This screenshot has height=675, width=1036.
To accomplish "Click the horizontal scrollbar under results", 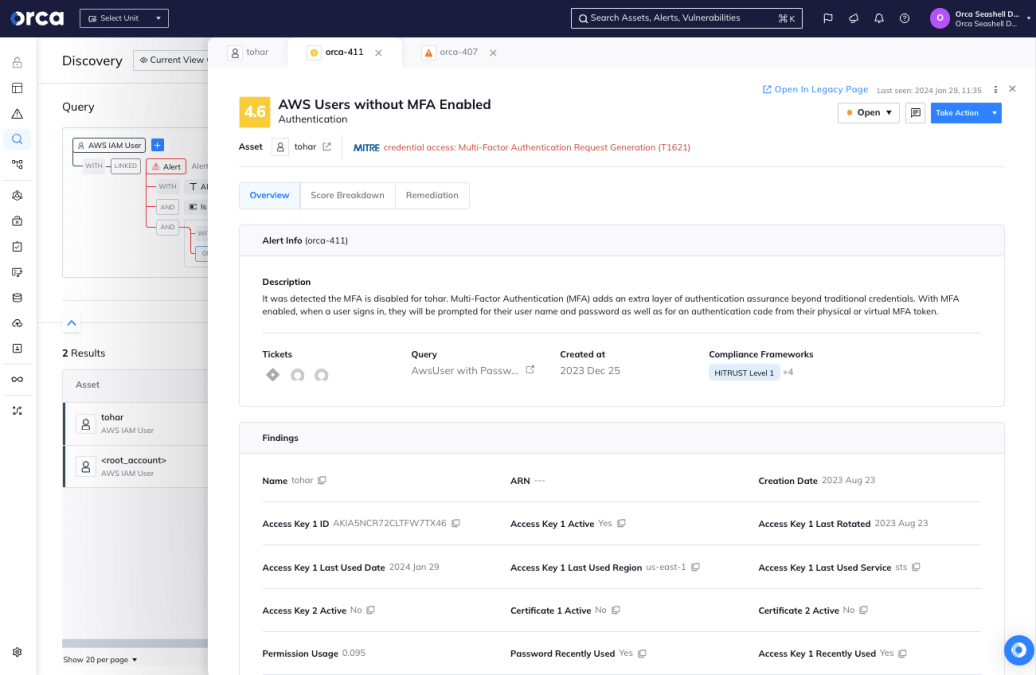I will pos(135,643).
